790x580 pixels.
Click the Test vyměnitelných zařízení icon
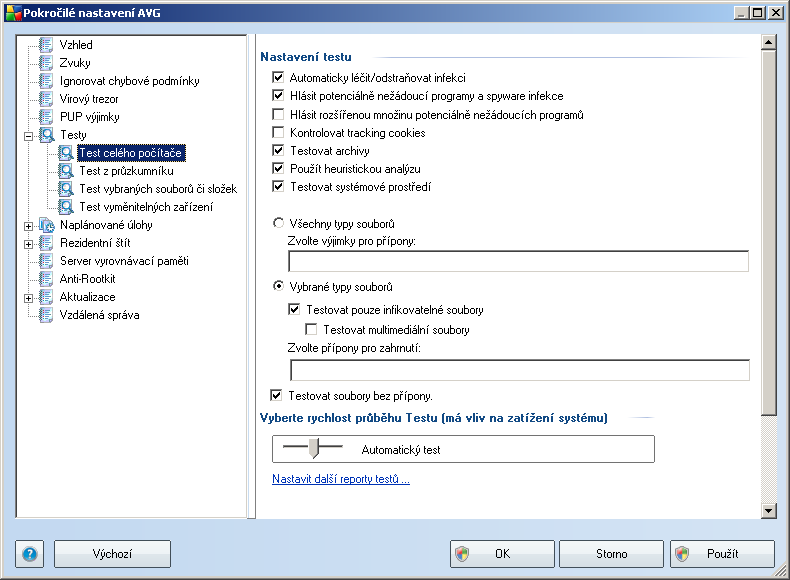[66, 207]
